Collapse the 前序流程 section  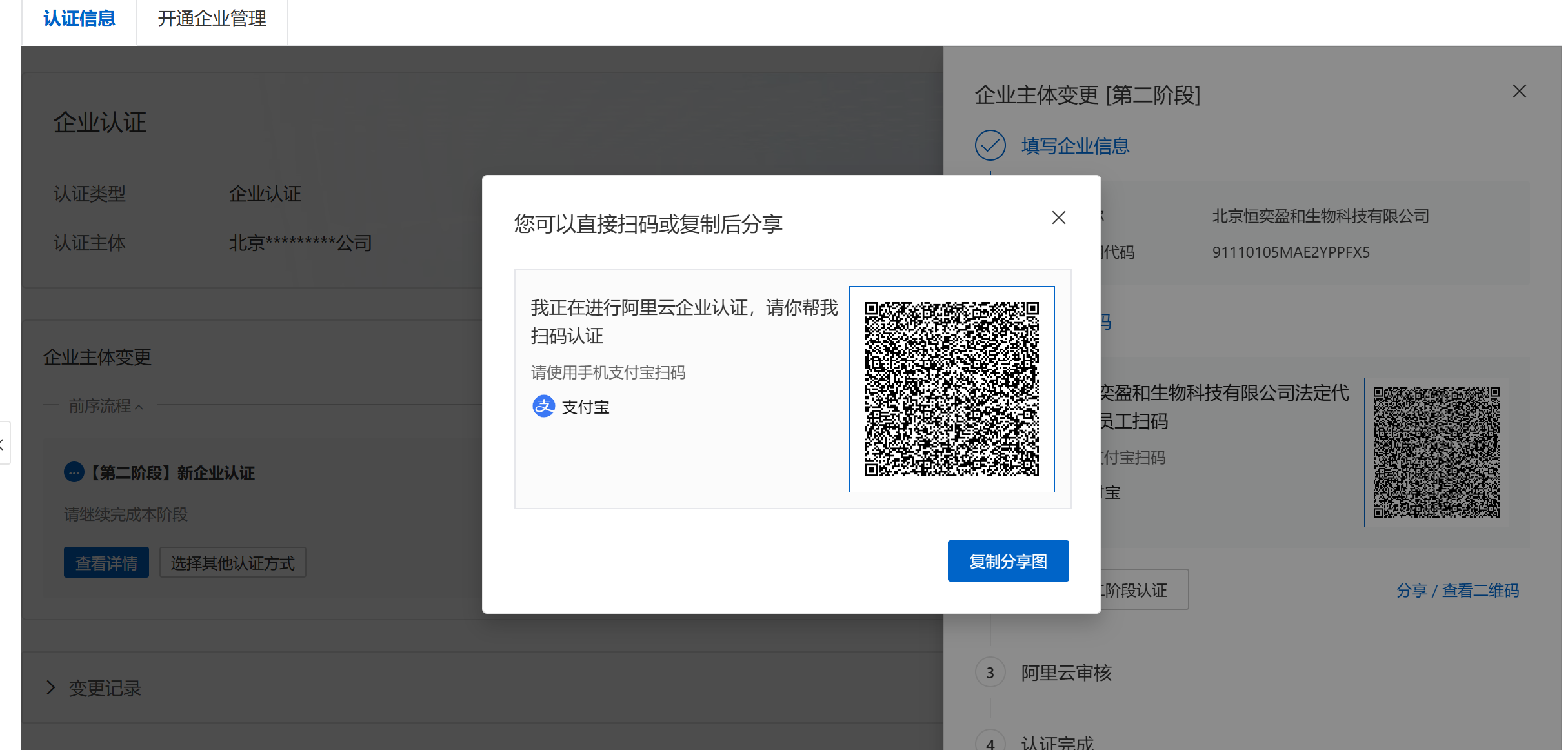(106, 406)
